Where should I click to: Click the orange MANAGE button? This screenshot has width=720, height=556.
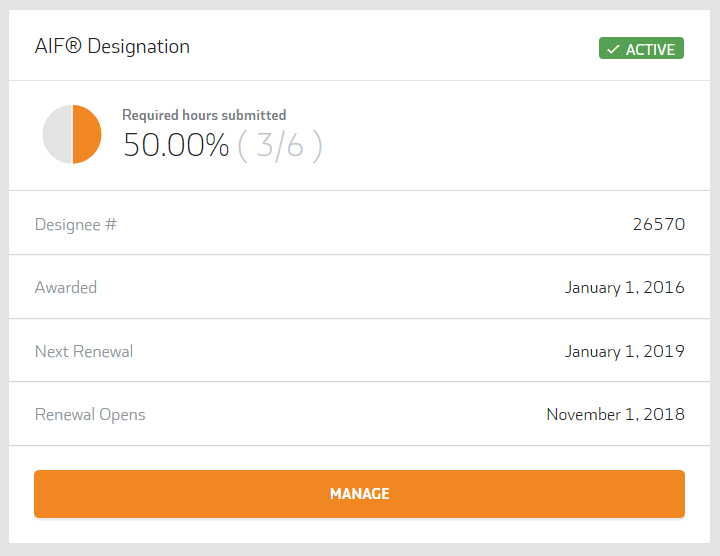(359, 494)
